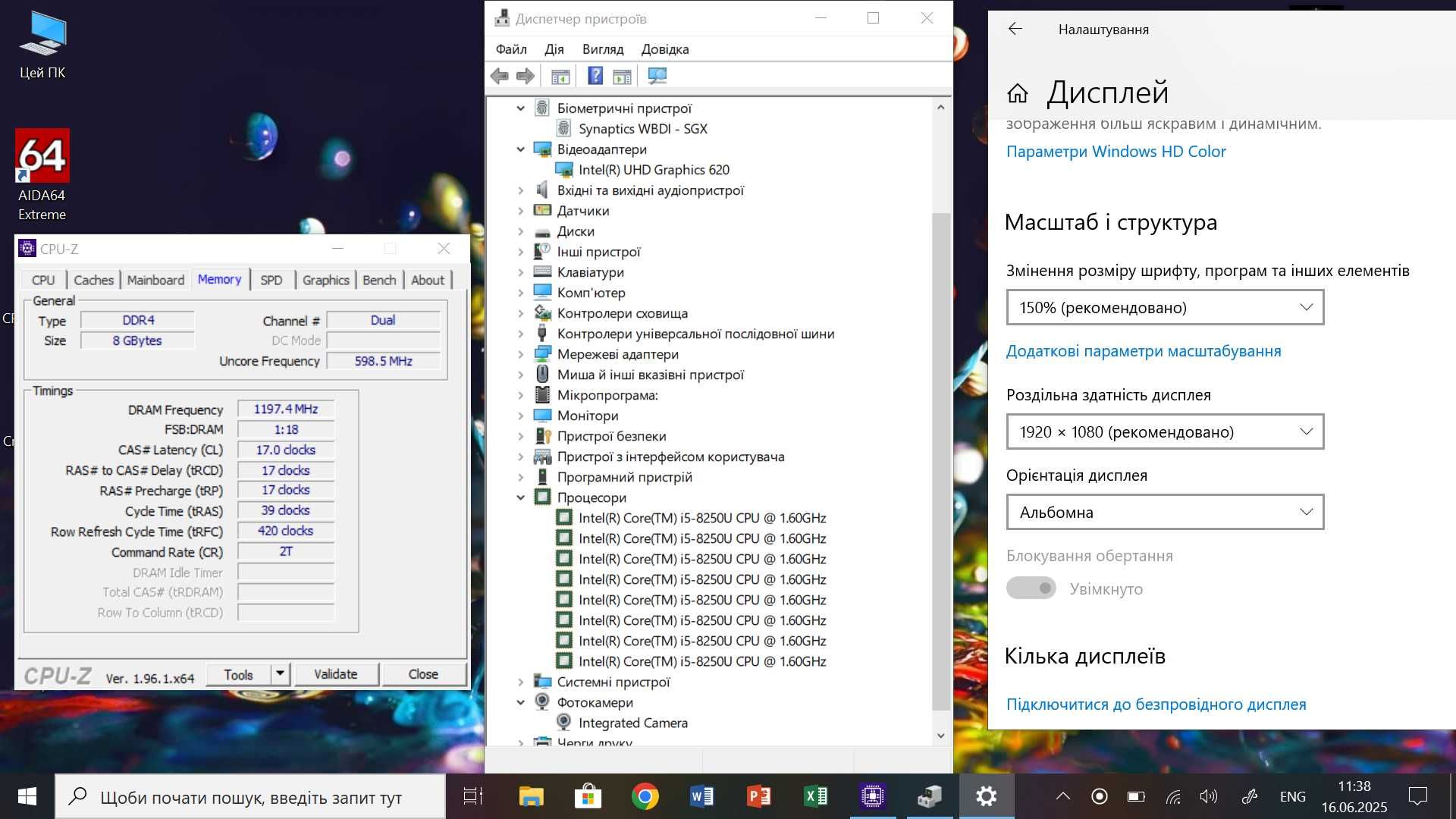Expand the Клавіатури tree node
1456x819 pixels.
coord(520,272)
